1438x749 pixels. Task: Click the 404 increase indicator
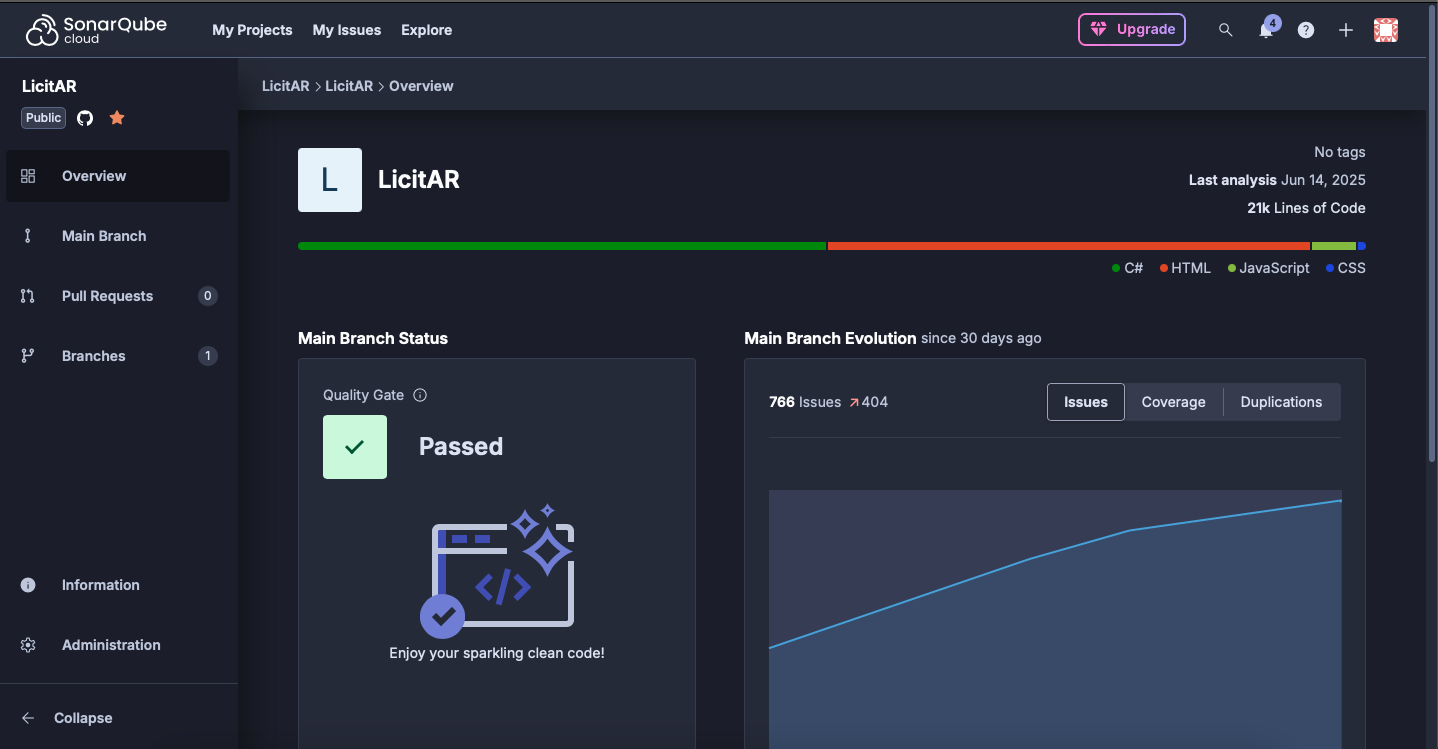point(868,402)
